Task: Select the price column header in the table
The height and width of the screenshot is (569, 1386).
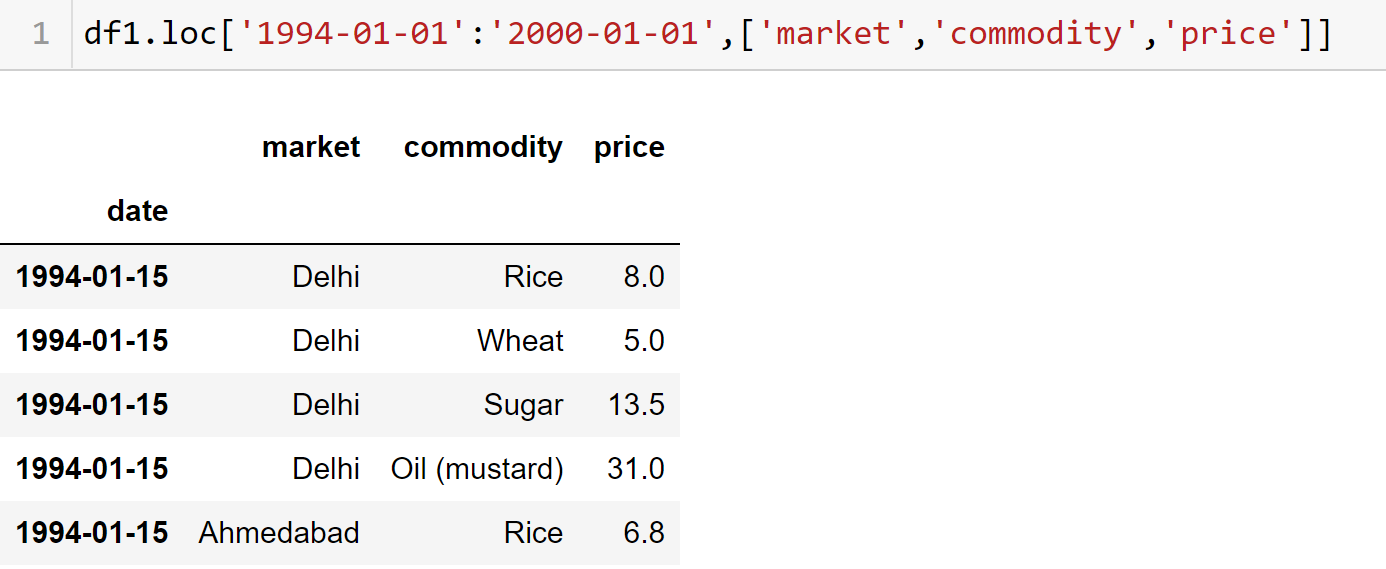Action: [x=629, y=147]
